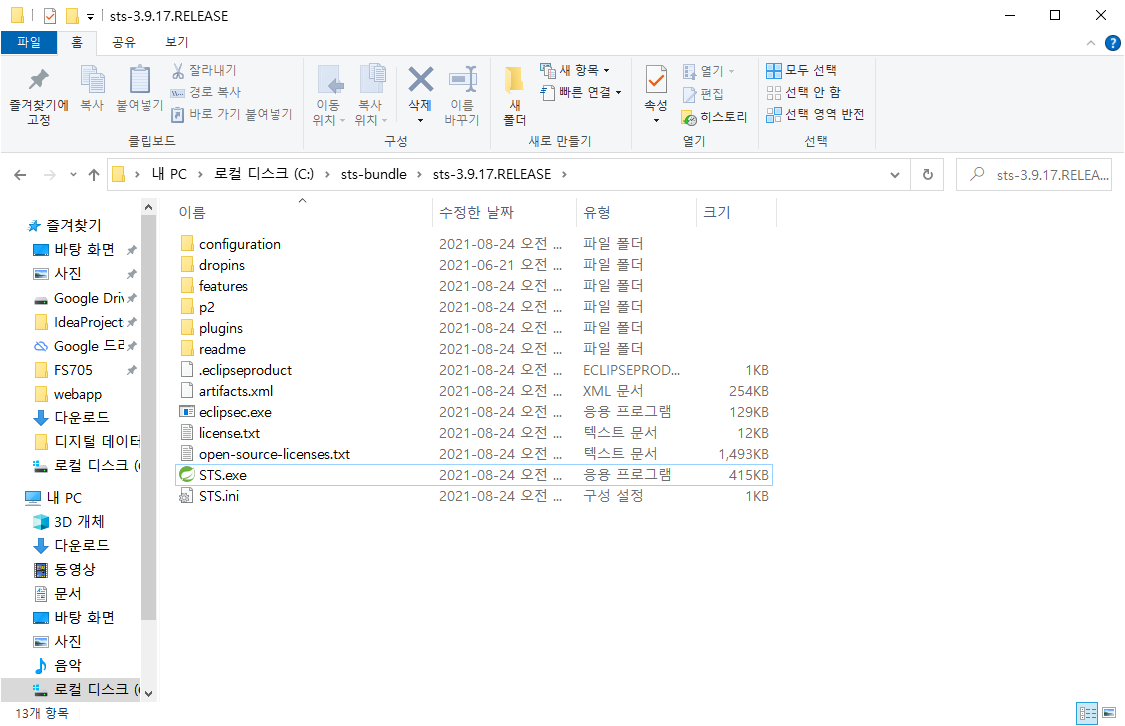
Task: Switch to details view icon
Action: point(1088,713)
